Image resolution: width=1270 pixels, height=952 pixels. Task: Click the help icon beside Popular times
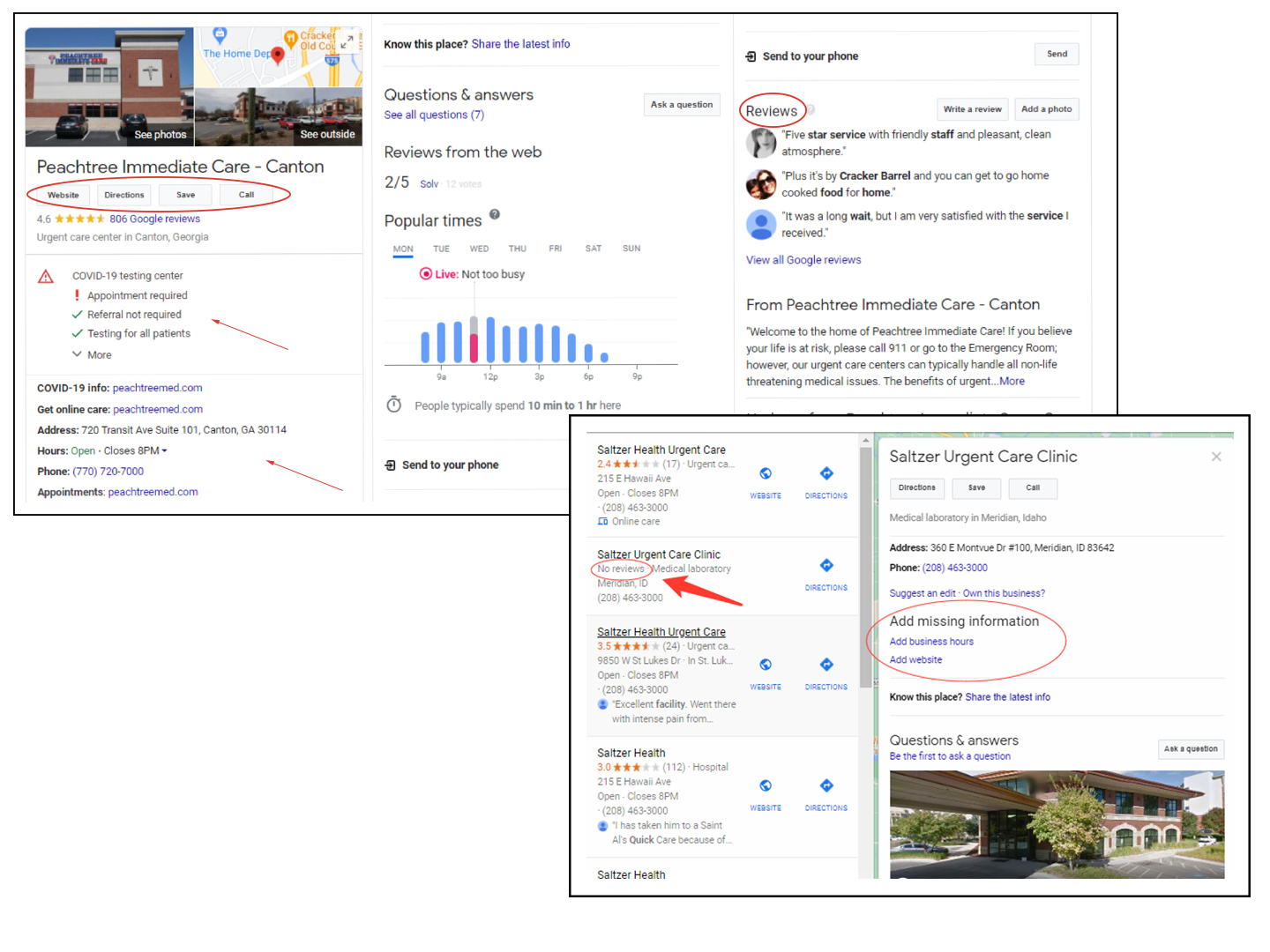coord(495,214)
